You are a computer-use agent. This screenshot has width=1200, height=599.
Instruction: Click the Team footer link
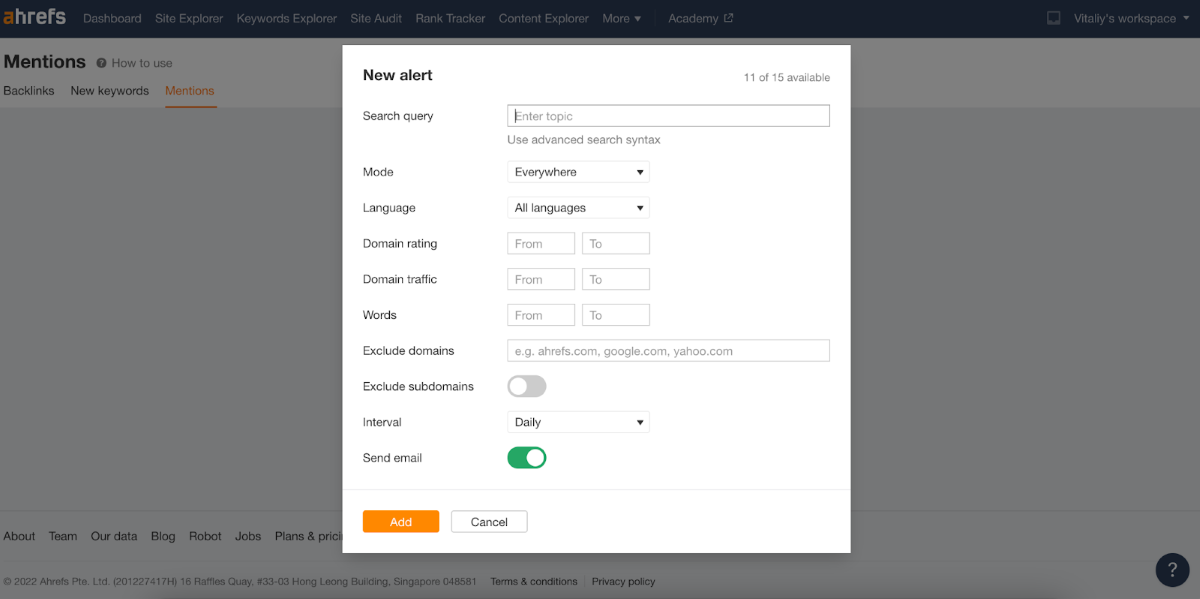pos(63,536)
